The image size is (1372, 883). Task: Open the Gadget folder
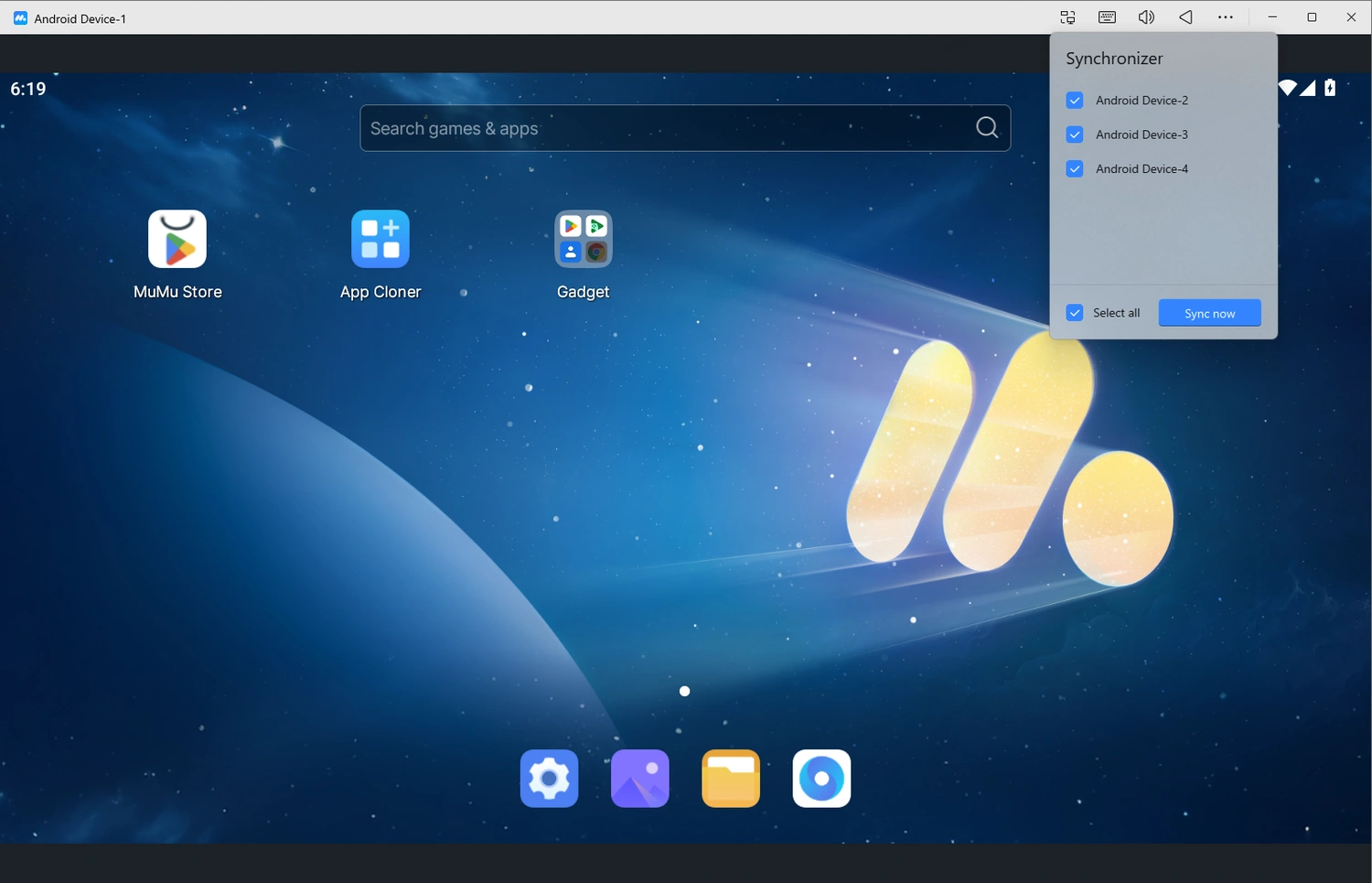click(x=583, y=240)
